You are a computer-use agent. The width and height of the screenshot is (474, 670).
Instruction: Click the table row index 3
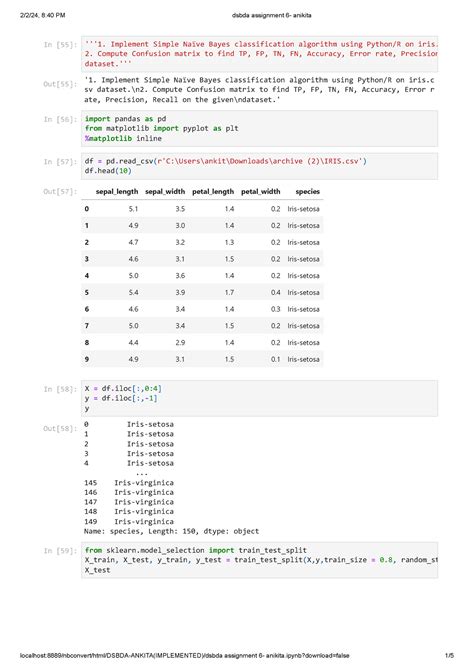87,259
